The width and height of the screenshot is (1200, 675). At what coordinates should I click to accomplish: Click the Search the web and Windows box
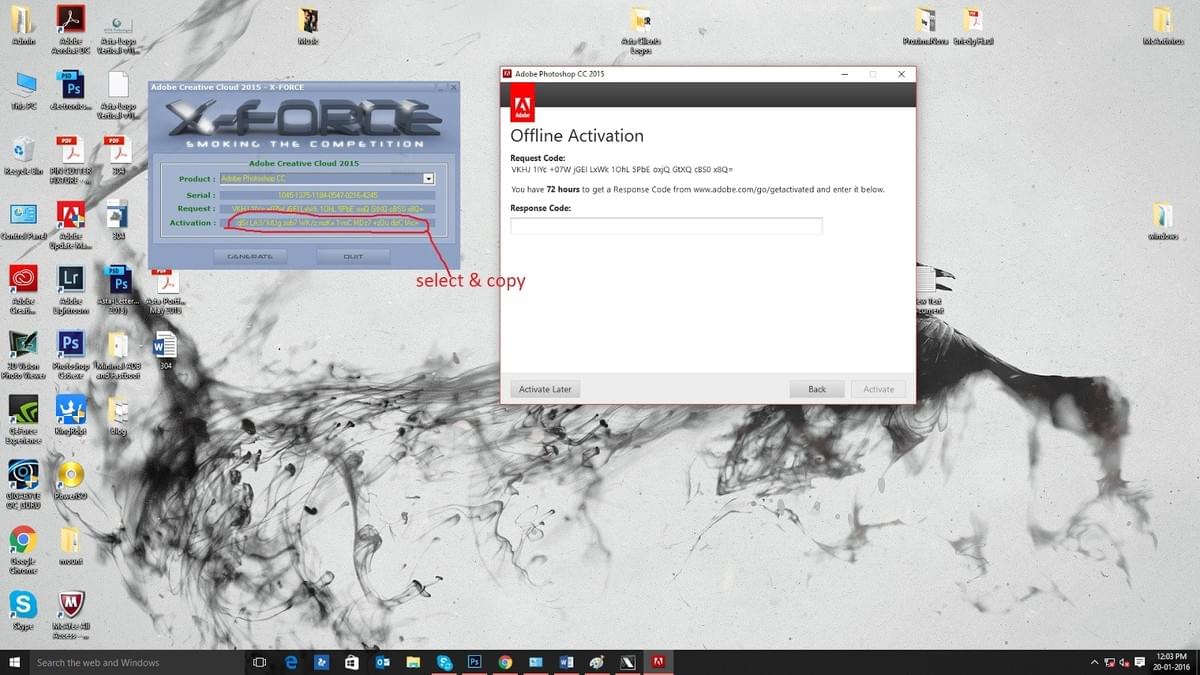[137, 662]
